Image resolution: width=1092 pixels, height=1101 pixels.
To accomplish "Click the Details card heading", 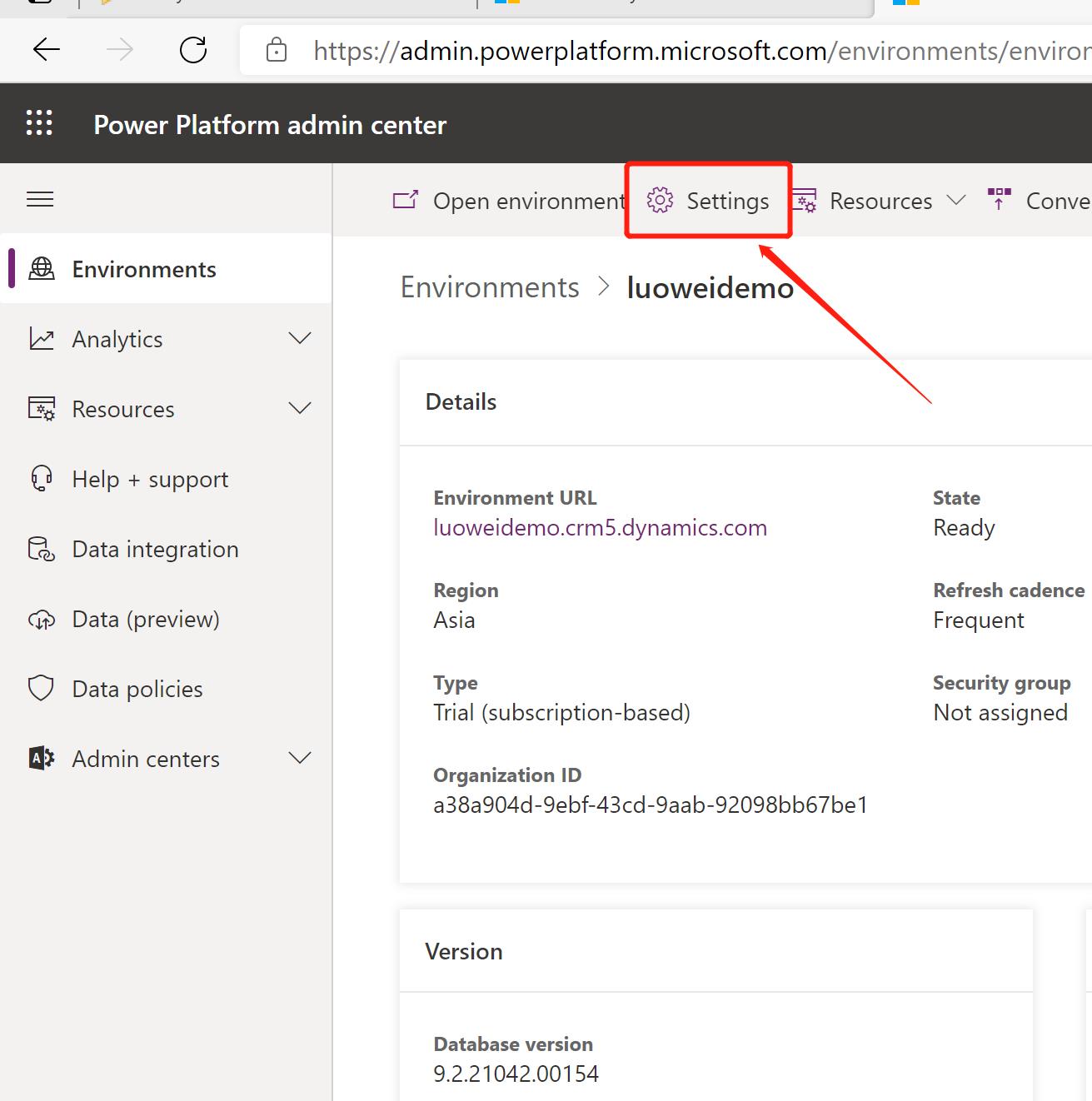I will [461, 402].
